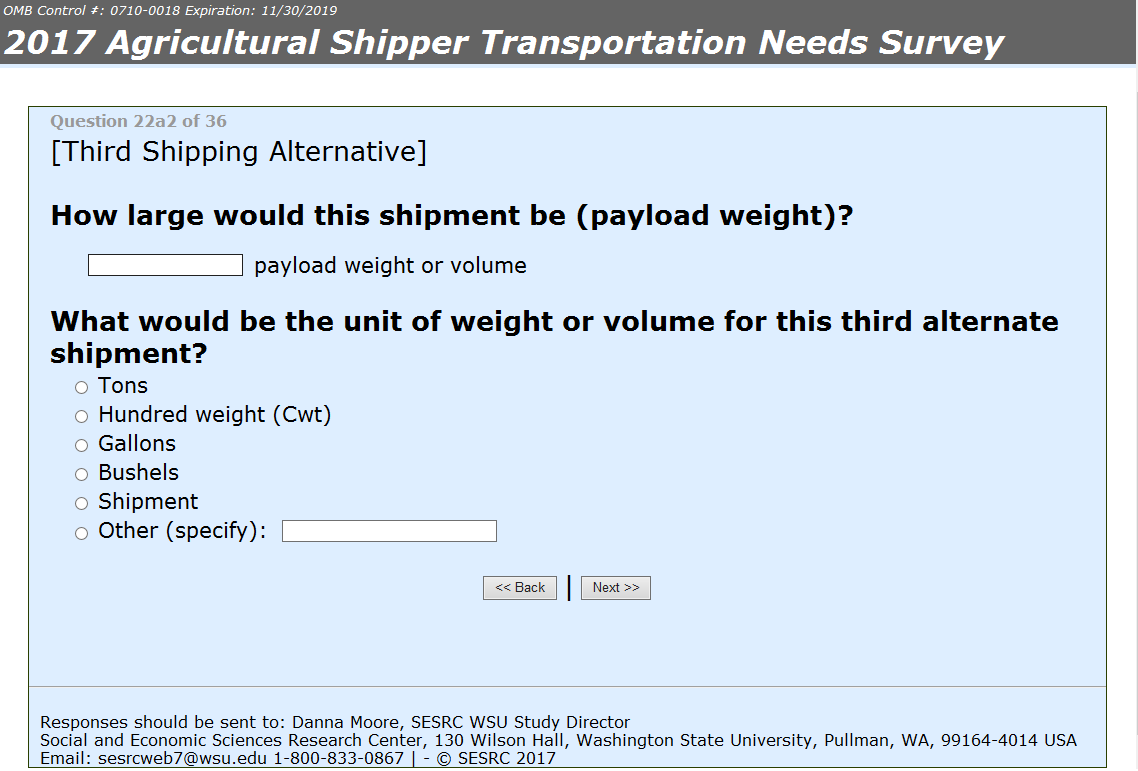Choose Shipment as the unit
This screenshot has width=1138, height=771.
(x=81, y=504)
